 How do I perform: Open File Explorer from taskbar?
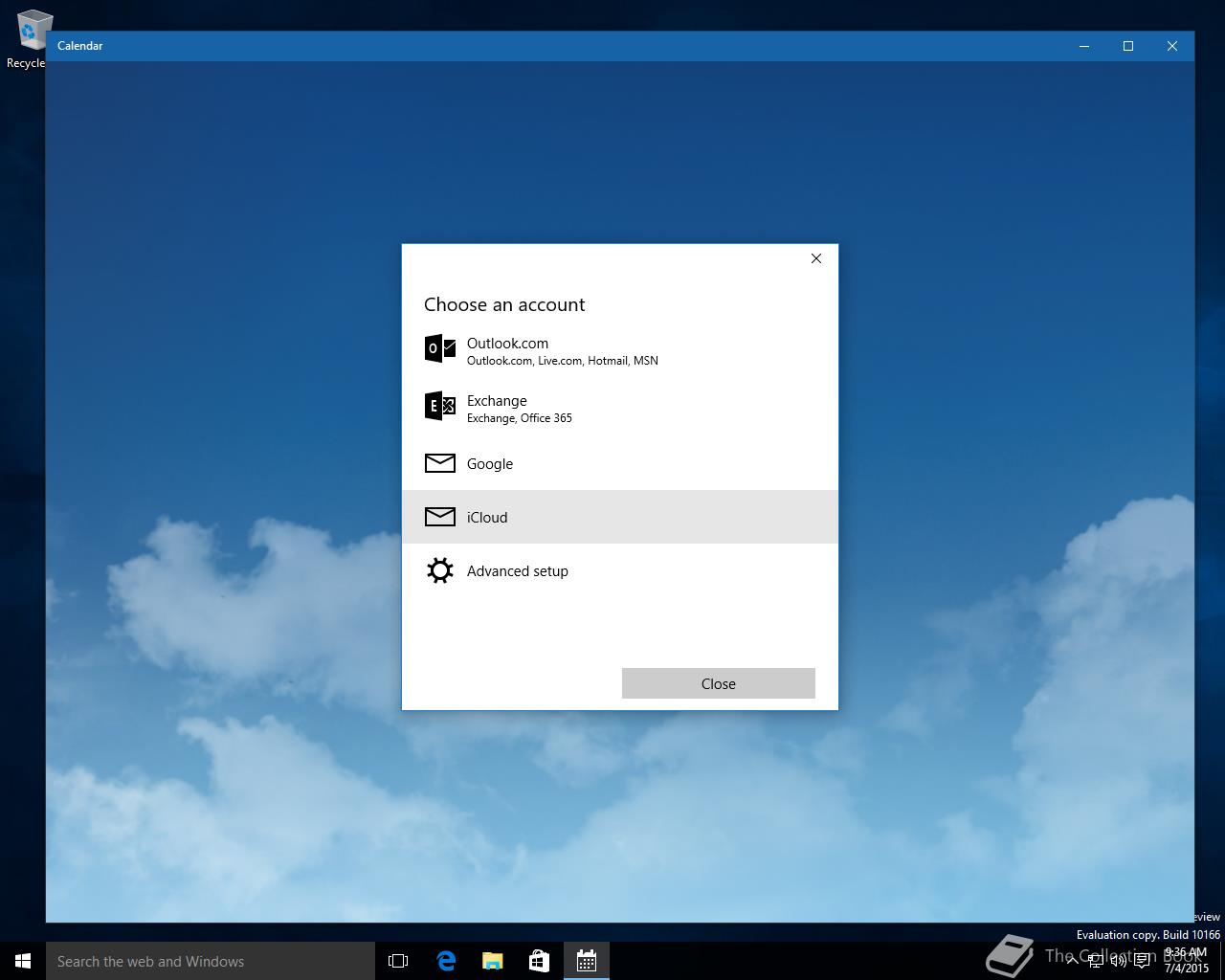click(x=493, y=961)
